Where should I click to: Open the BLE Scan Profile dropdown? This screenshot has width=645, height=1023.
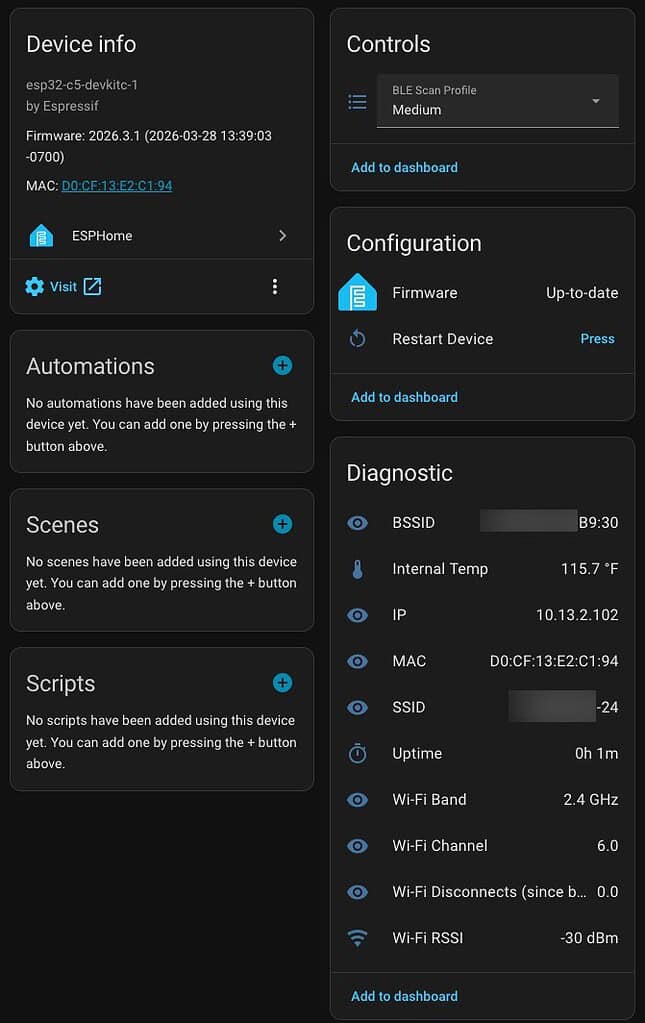pos(497,101)
